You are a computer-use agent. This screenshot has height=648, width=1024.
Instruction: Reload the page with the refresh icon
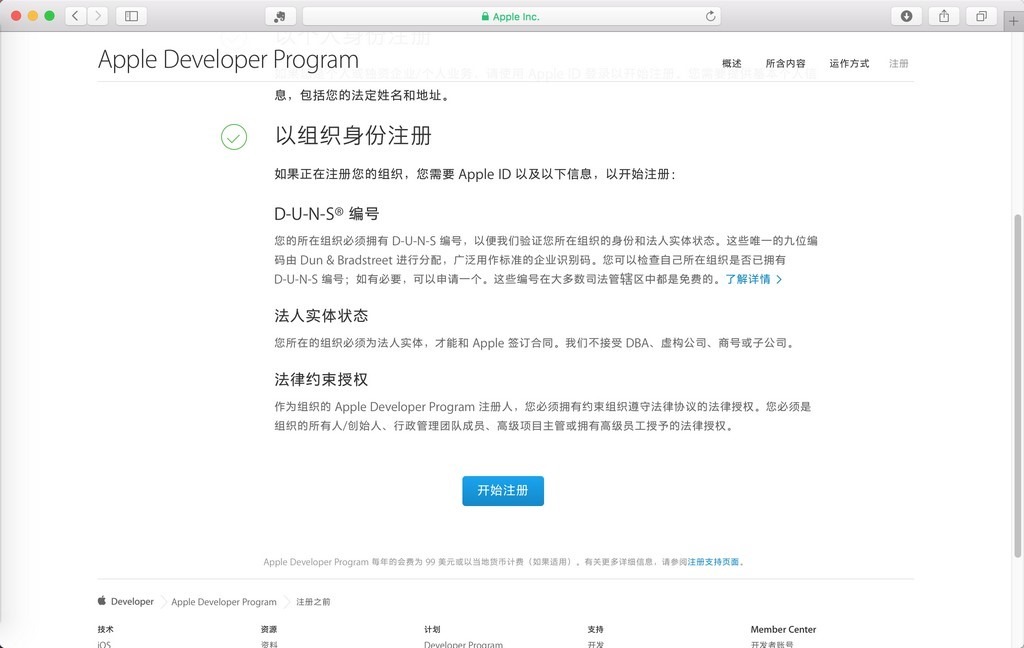(711, 16)
